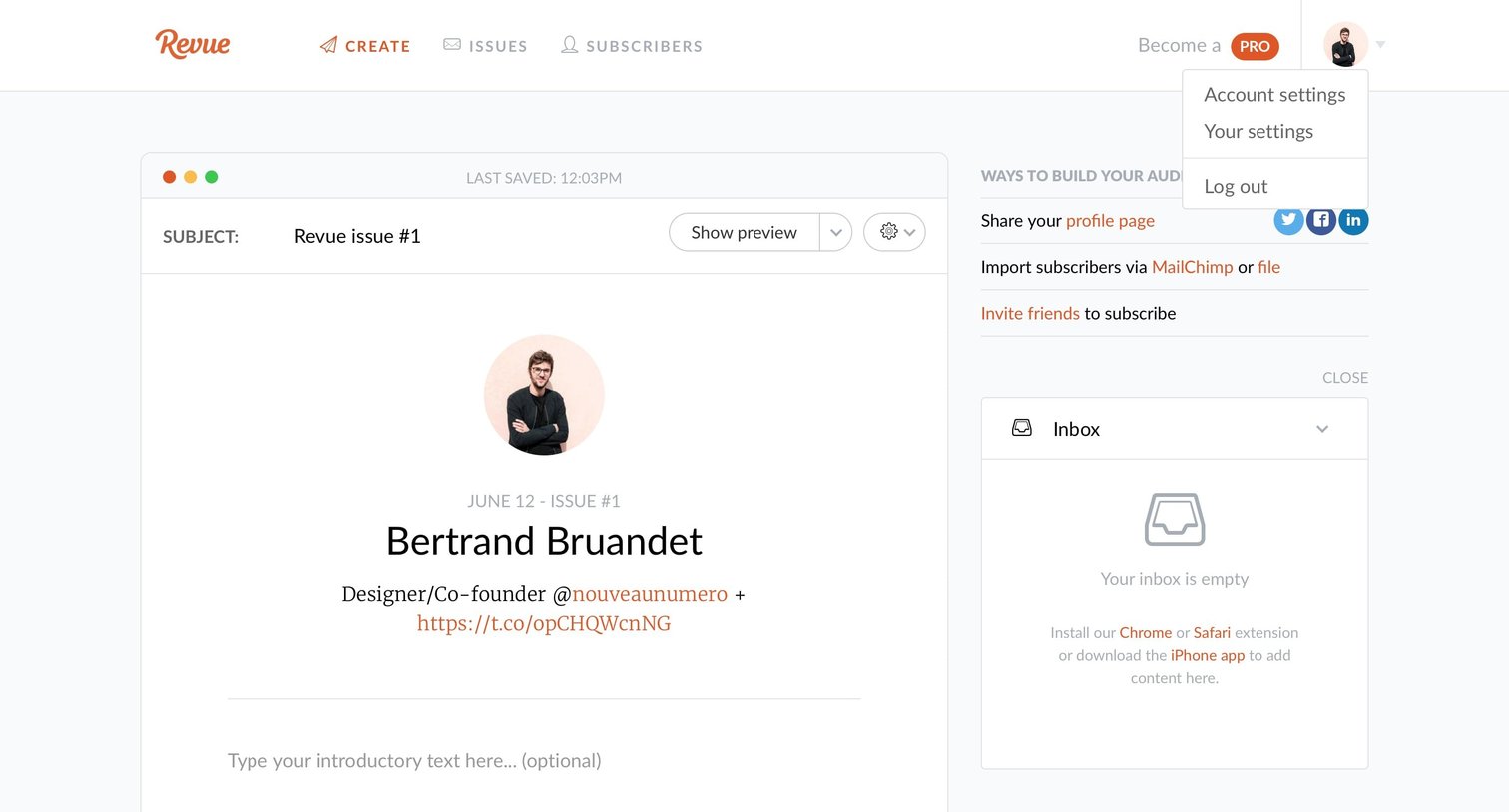Open the issue settings gear menu
The height and width of the screenshot is (812, 1509).
894,232
